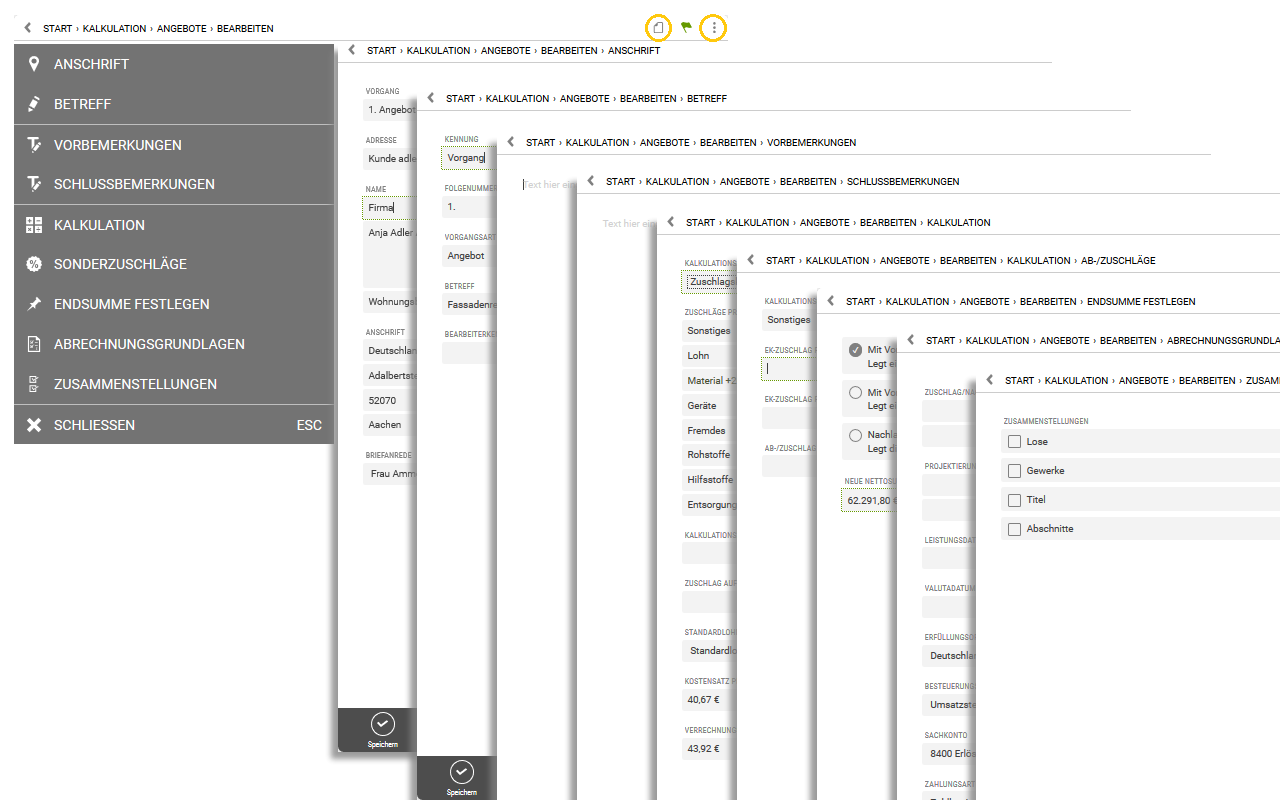The width and height of the screenshot is (1280, 800).
Task: Click the document icon in top header
Action: [x=658, y=28]
